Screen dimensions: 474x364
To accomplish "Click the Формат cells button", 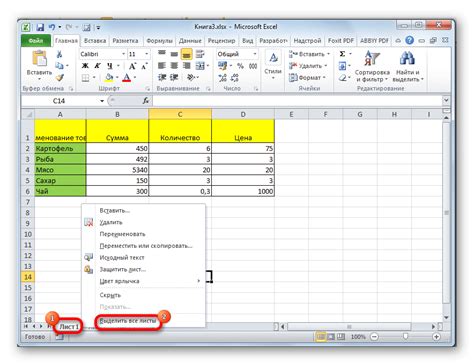I will tap(307, 78).
